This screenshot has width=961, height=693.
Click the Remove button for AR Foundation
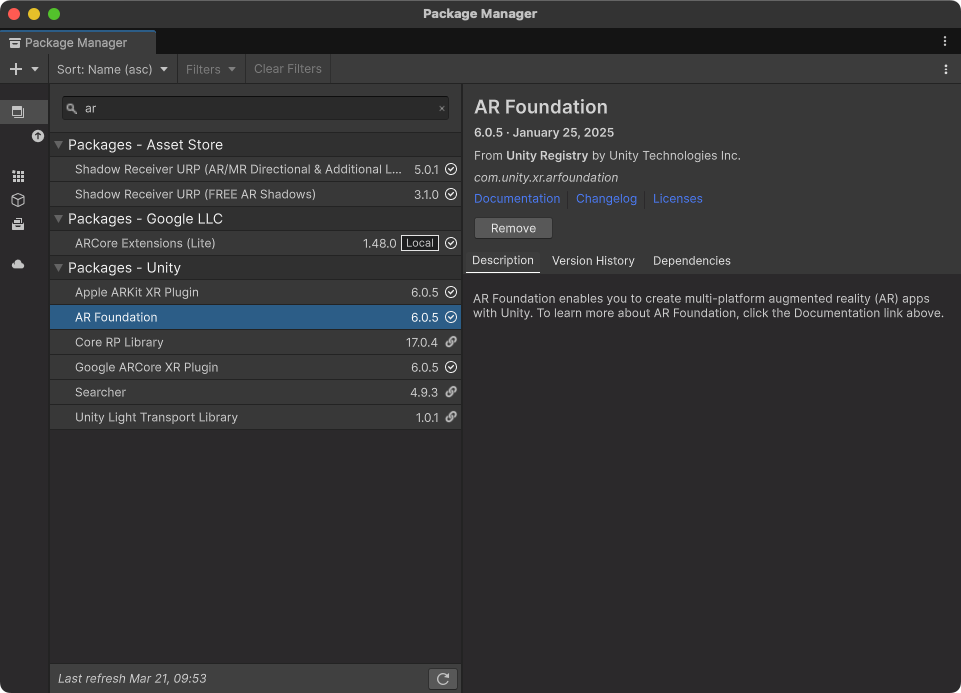tap(513, 228)
